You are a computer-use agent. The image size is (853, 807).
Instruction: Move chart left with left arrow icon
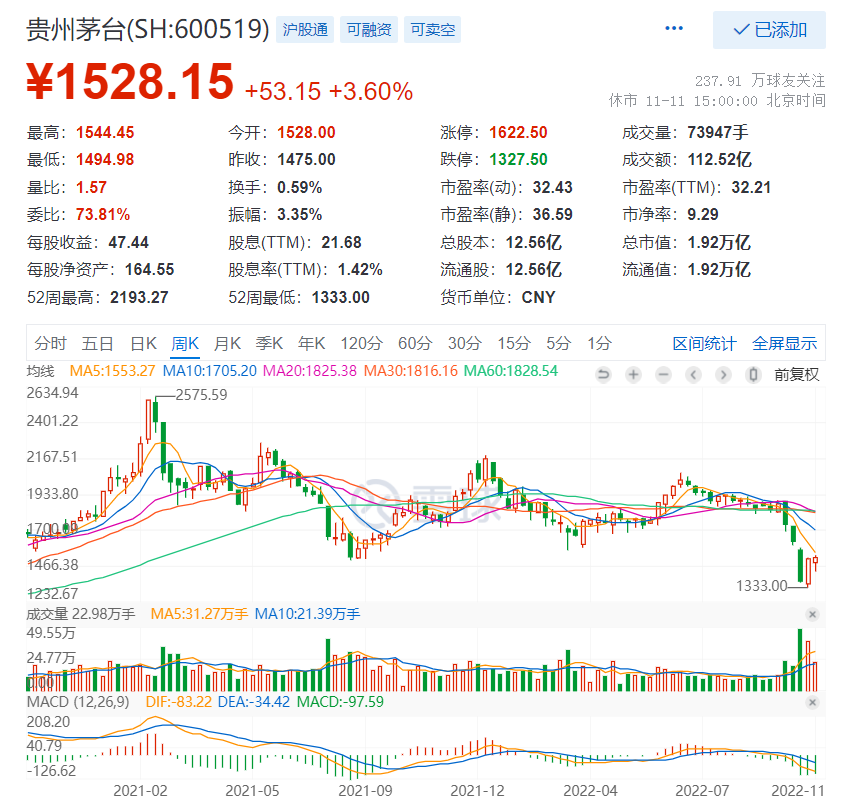pos(693,374)
